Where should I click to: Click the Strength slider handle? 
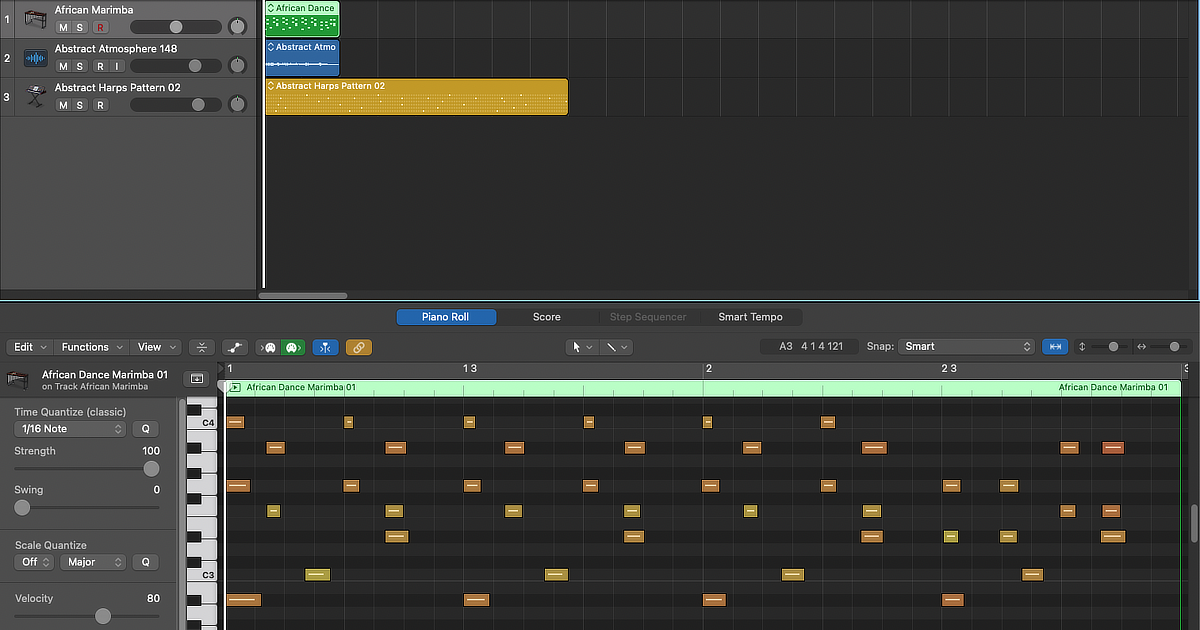[151, 468]
